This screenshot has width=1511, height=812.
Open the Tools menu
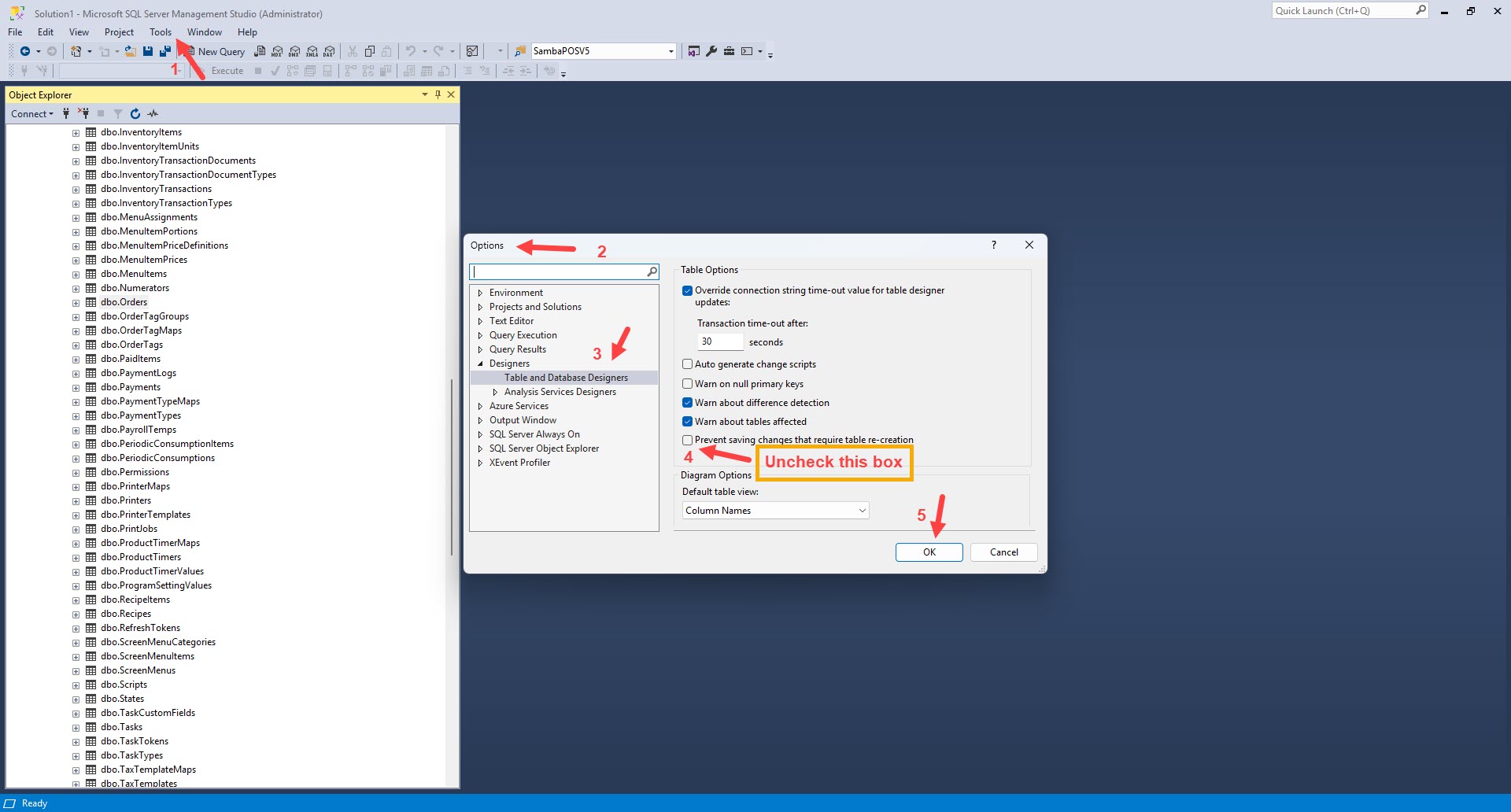coord(161,32)
